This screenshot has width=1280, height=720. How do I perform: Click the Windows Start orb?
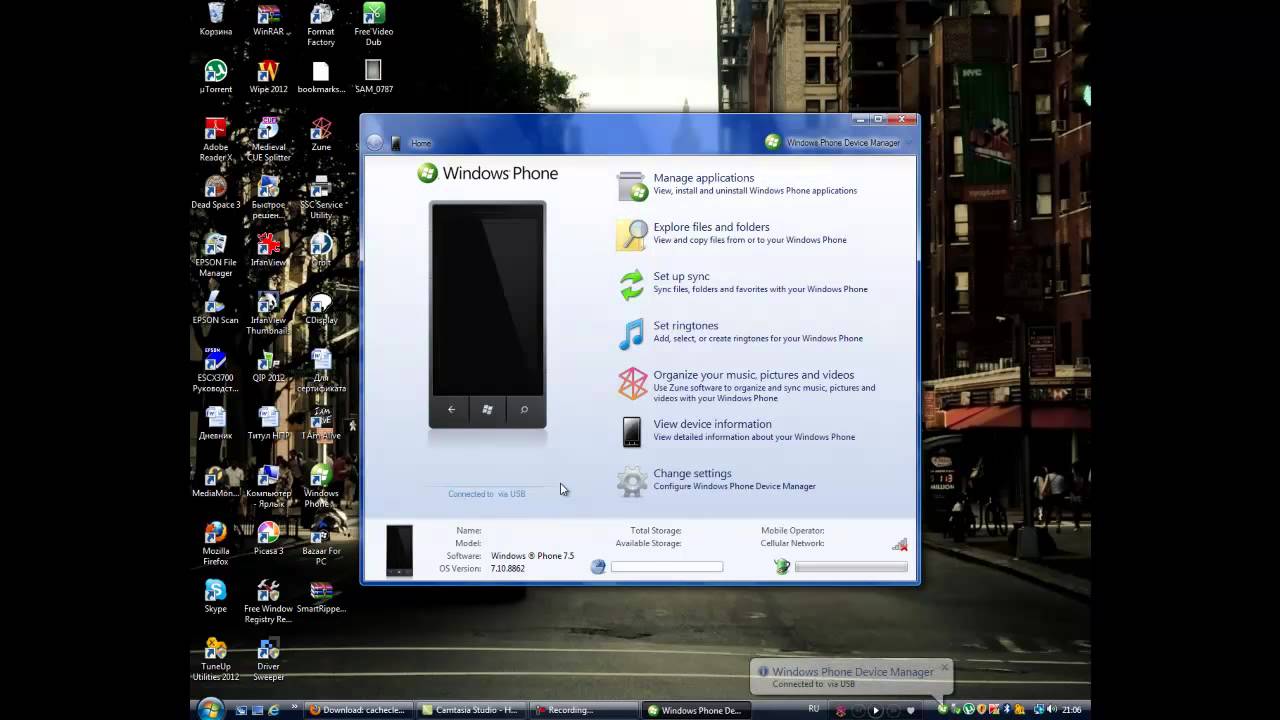[211, 709]
